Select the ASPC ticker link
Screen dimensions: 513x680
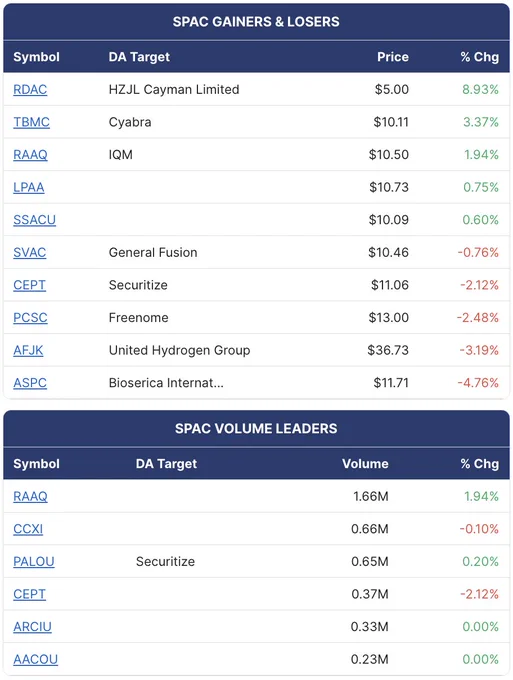[30, 382]
